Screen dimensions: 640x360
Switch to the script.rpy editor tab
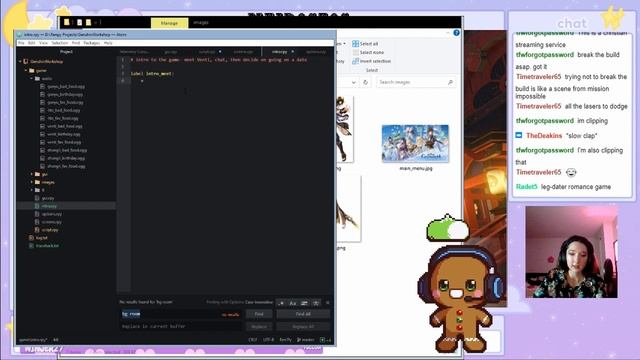pos(207,52)
